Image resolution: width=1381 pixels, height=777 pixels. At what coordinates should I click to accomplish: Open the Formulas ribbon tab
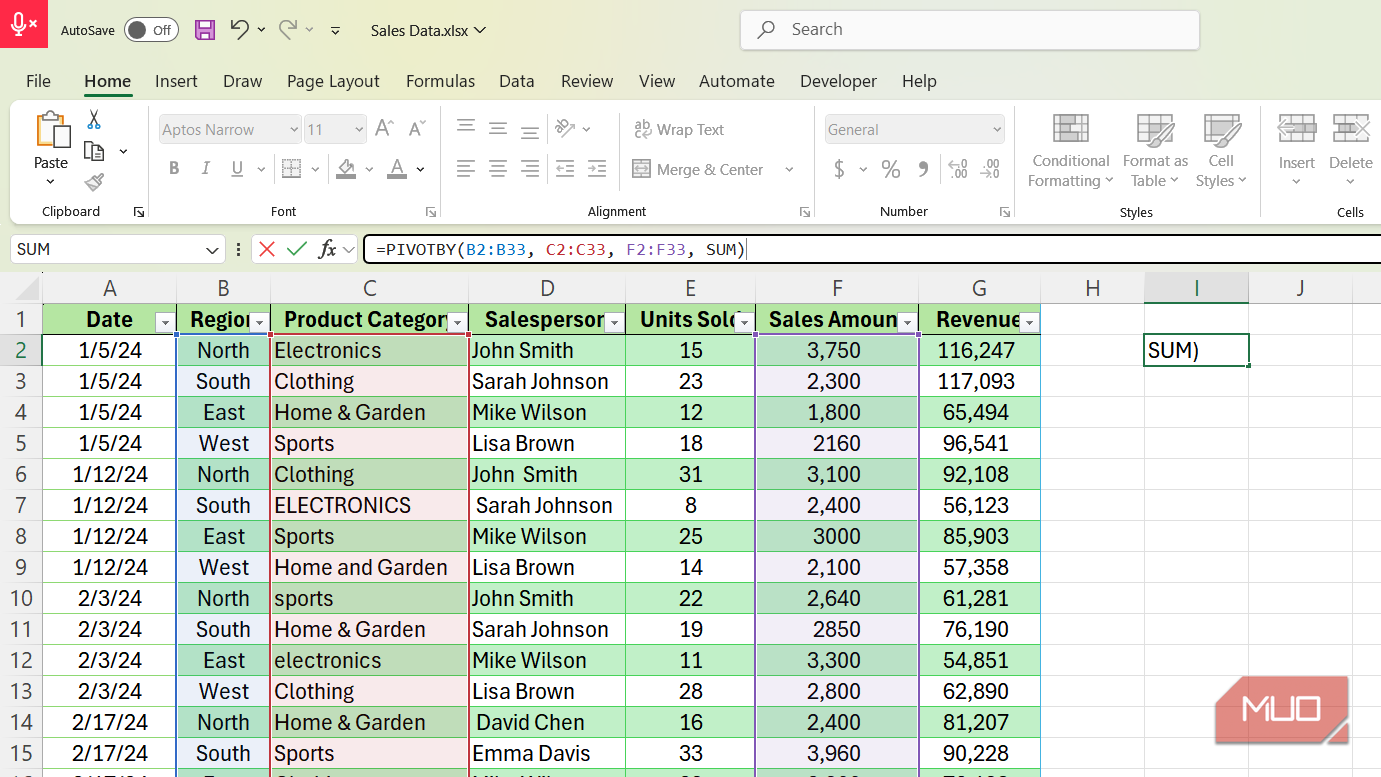point(441,81)
